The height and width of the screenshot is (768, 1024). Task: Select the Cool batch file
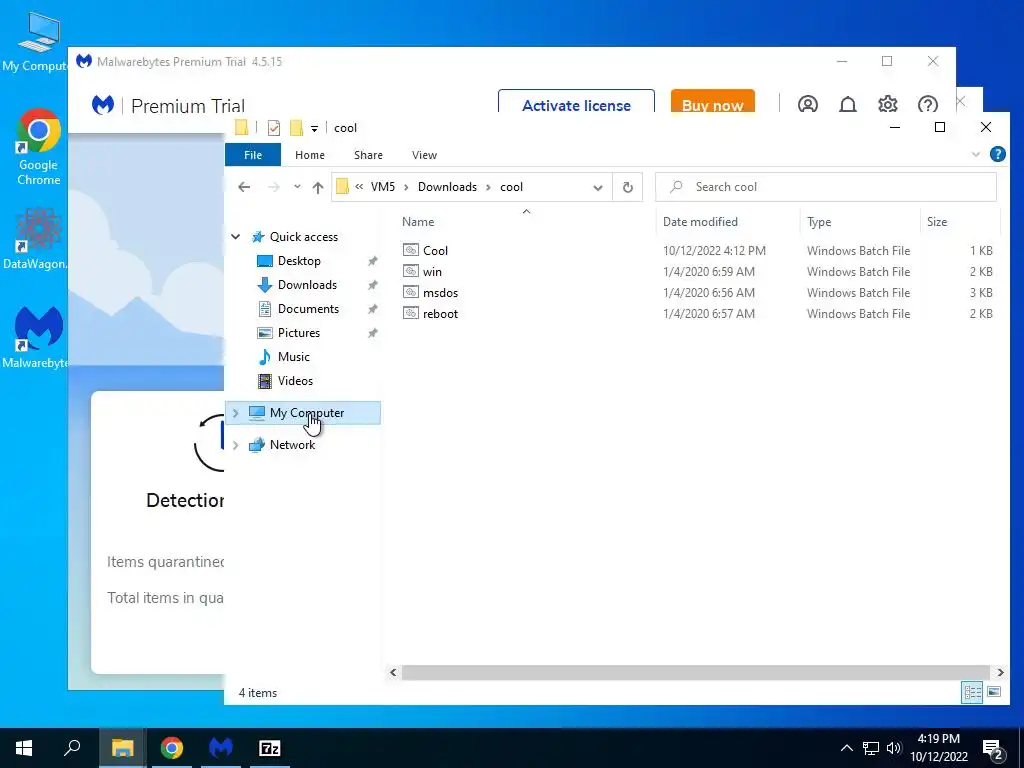[697, 251]
